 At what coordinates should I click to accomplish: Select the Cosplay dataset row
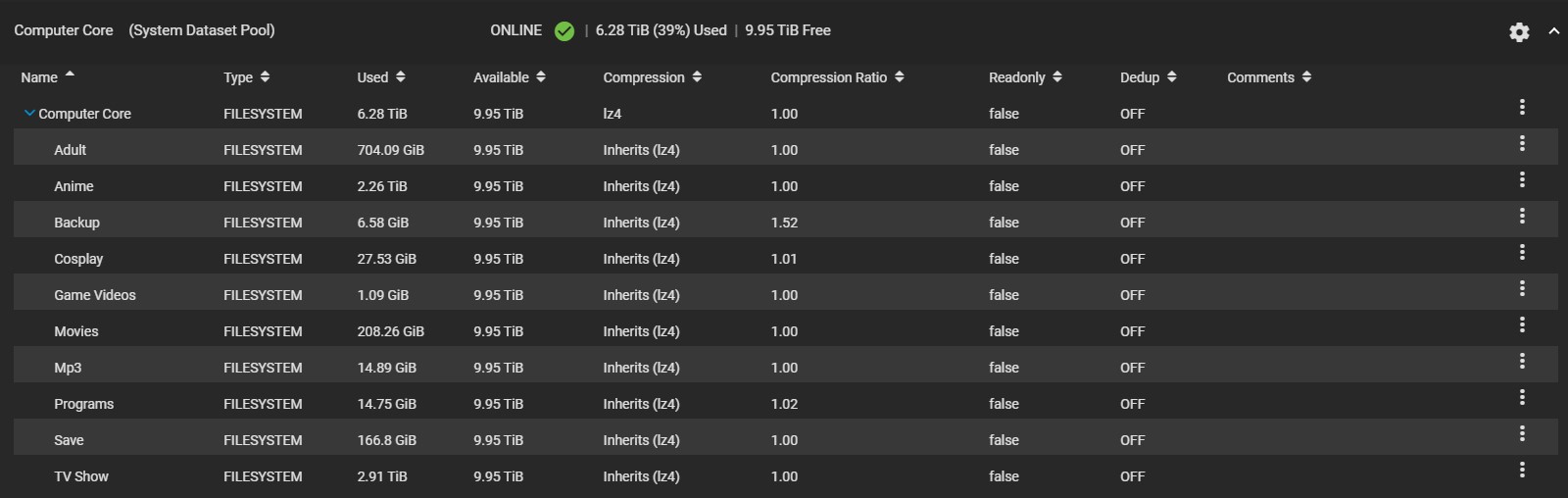786,259
